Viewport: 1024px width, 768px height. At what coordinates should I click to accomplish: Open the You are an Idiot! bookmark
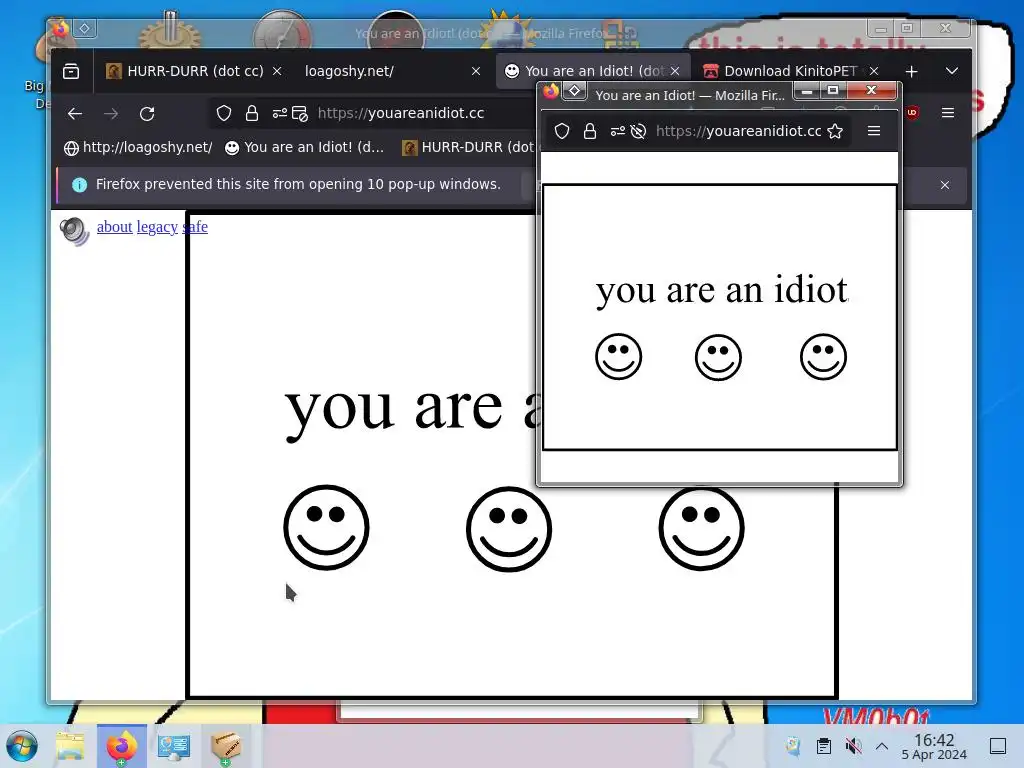coord(304,148)
